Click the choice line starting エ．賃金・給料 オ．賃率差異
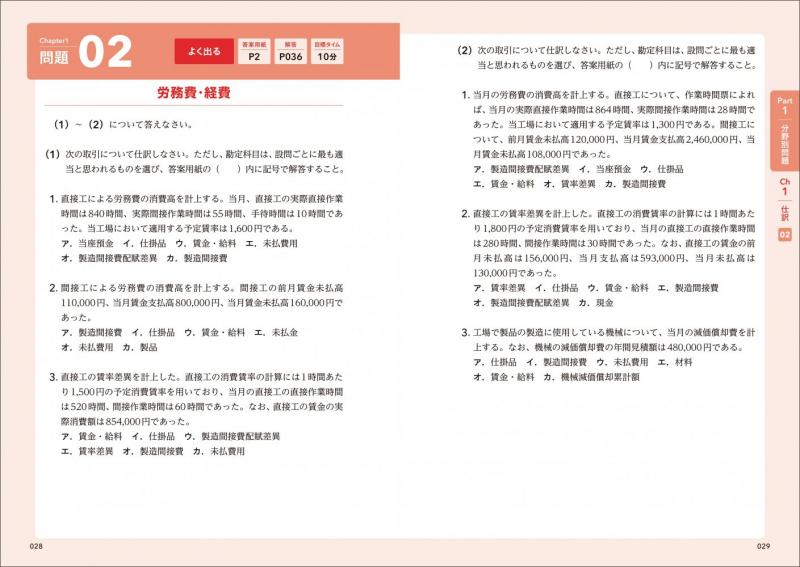800x567 pixels. click(x=569, y=184)
